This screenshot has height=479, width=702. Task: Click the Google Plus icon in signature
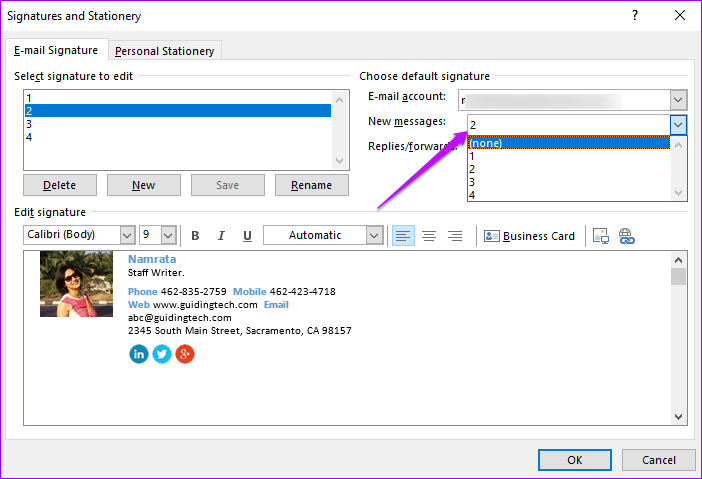click(x=185, y=354)
